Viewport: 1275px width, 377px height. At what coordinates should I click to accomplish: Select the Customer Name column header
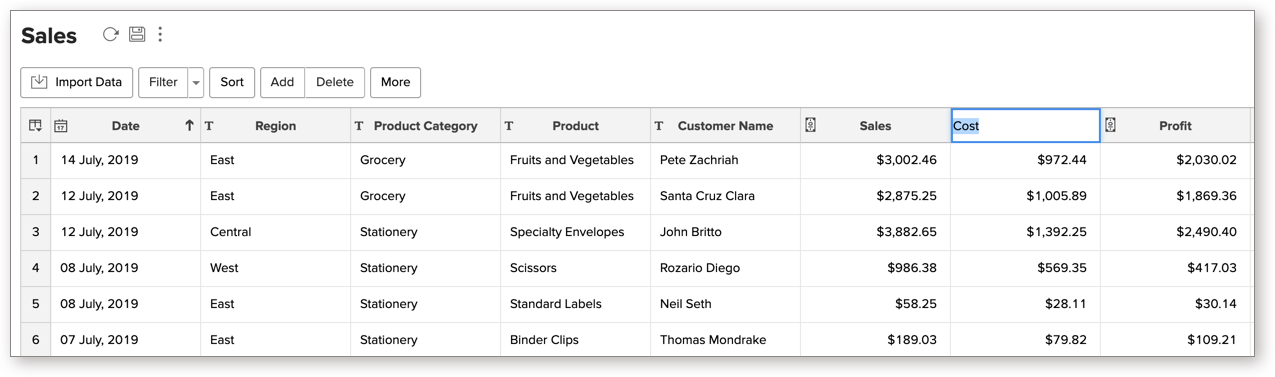725,126
